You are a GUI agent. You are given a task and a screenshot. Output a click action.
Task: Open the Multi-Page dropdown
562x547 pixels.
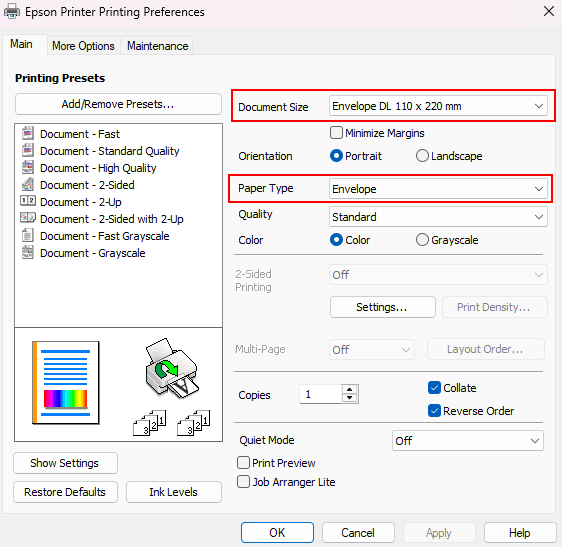[x=372, y=349]
